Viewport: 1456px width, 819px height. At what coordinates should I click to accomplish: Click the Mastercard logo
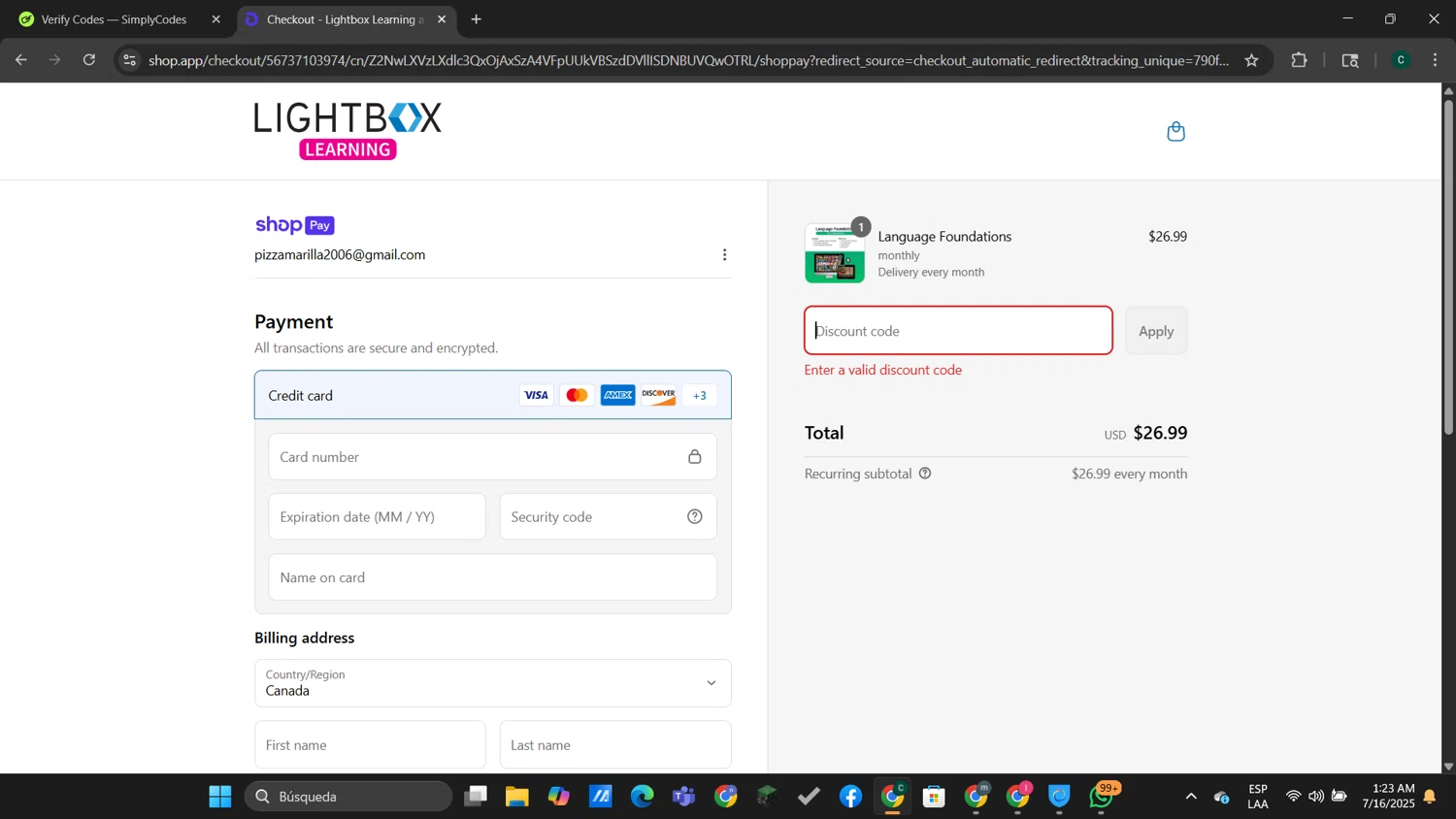(x=577, y=395)
